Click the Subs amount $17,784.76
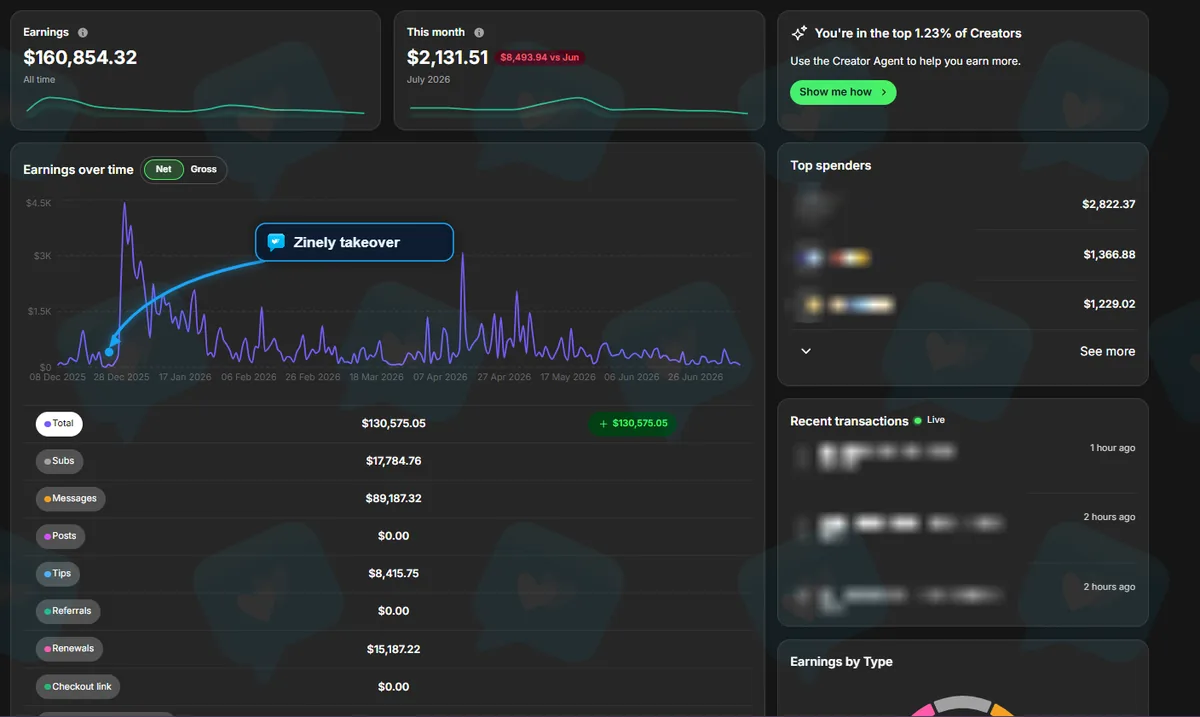 pyautogui.click(x=393, y=461)
